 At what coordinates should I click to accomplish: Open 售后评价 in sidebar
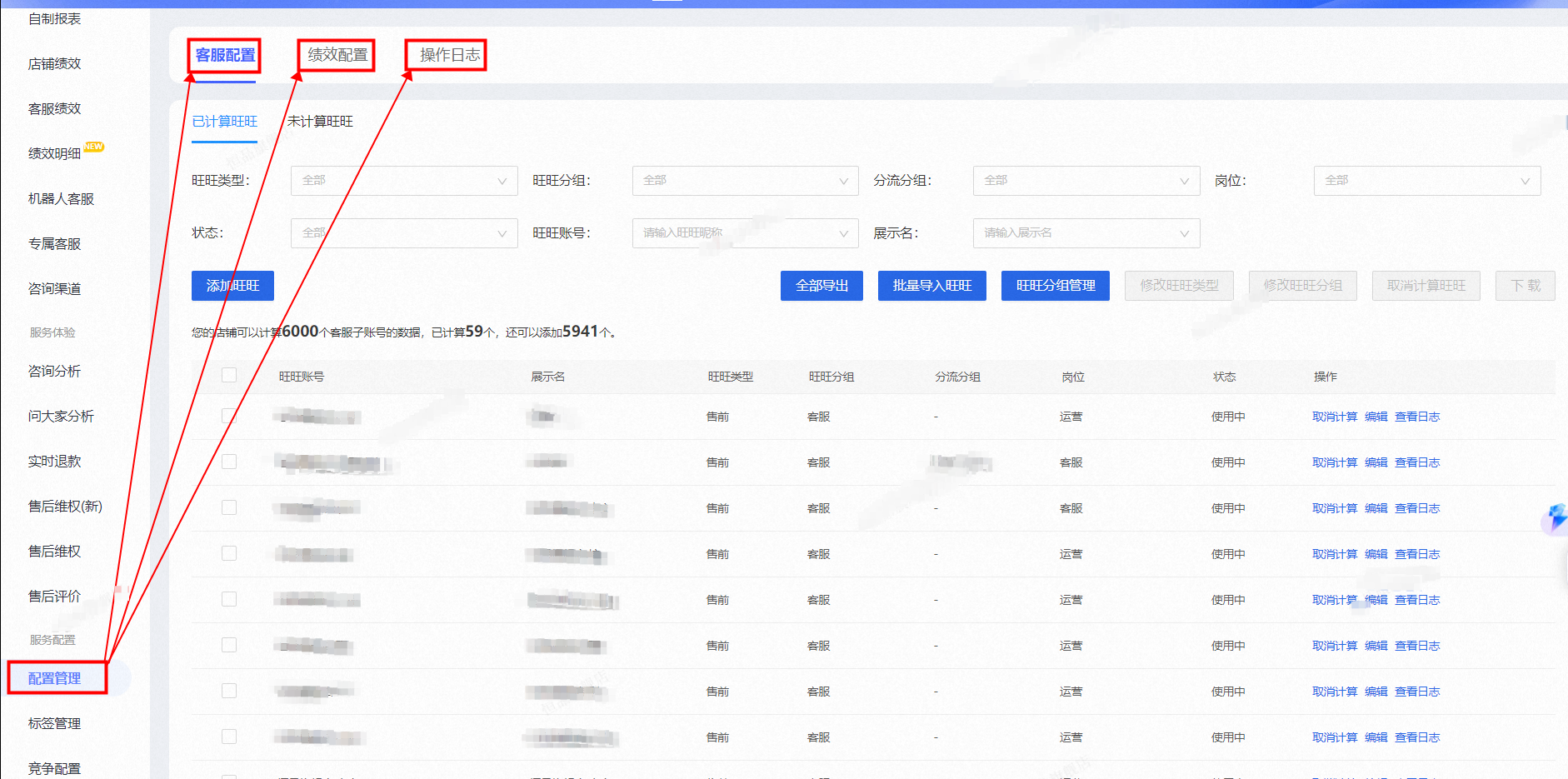(54, 596)
